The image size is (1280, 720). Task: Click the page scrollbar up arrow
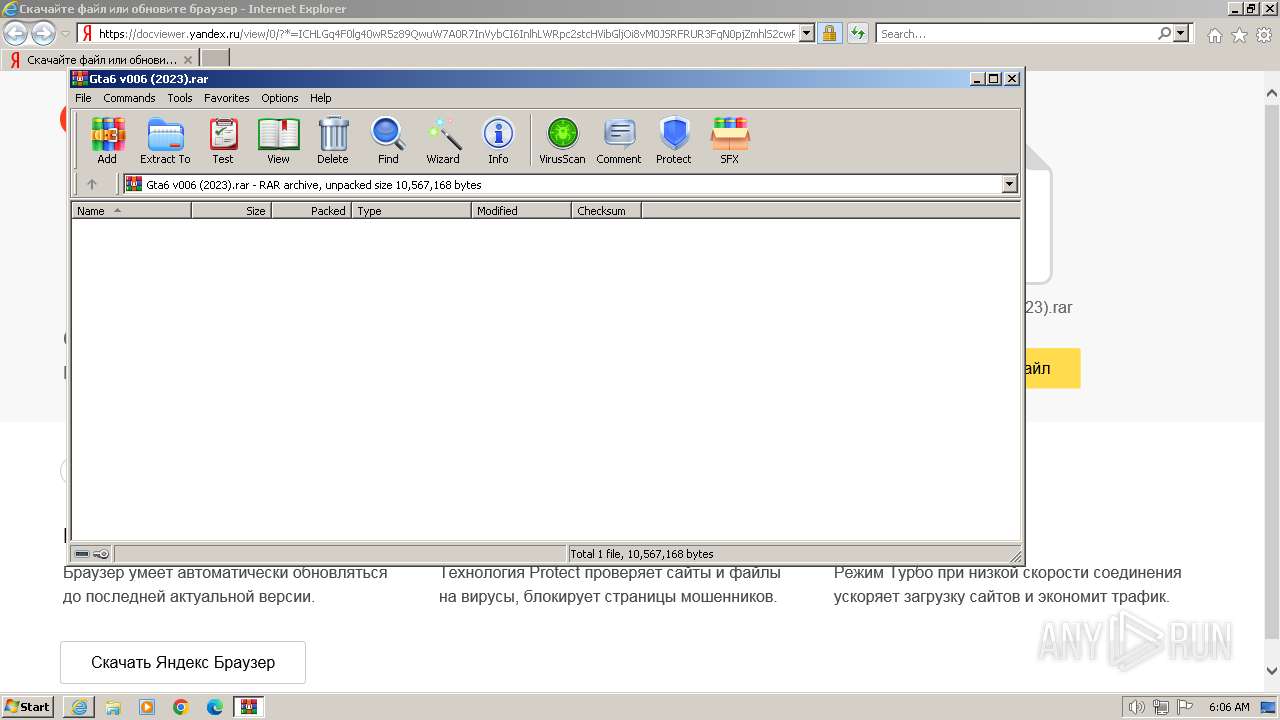click(x=1272, y=93)
